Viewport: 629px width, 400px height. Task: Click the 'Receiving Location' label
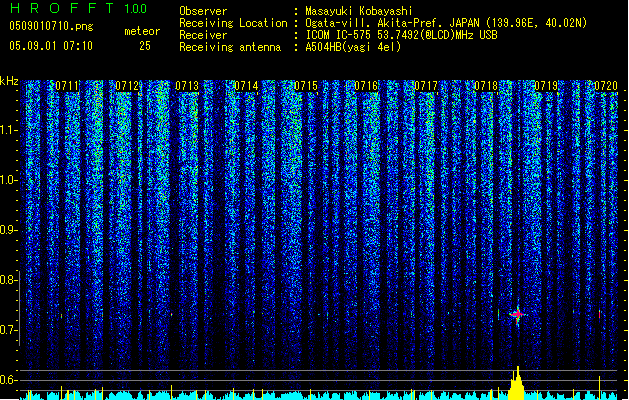[x=233, y=23]
